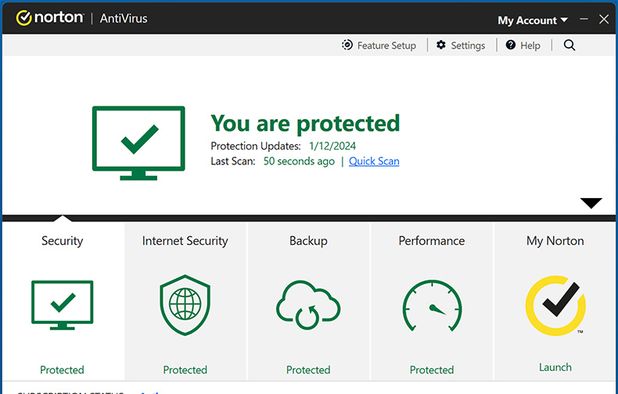
Task: Click Protected status under Backup
Action: 308,370
